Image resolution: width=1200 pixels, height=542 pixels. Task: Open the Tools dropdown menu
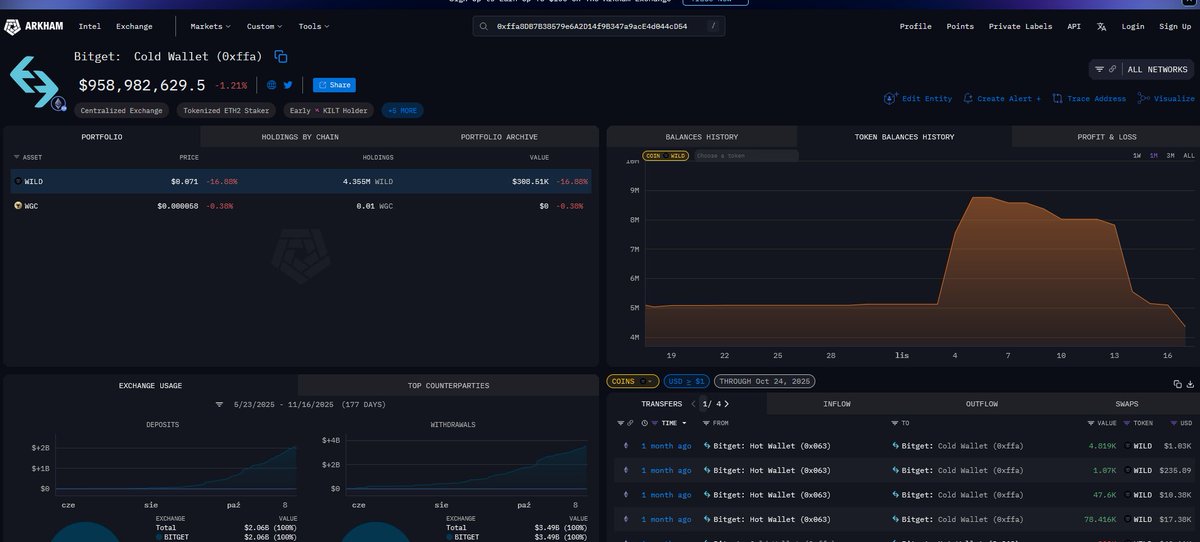(x=315, y=27)
